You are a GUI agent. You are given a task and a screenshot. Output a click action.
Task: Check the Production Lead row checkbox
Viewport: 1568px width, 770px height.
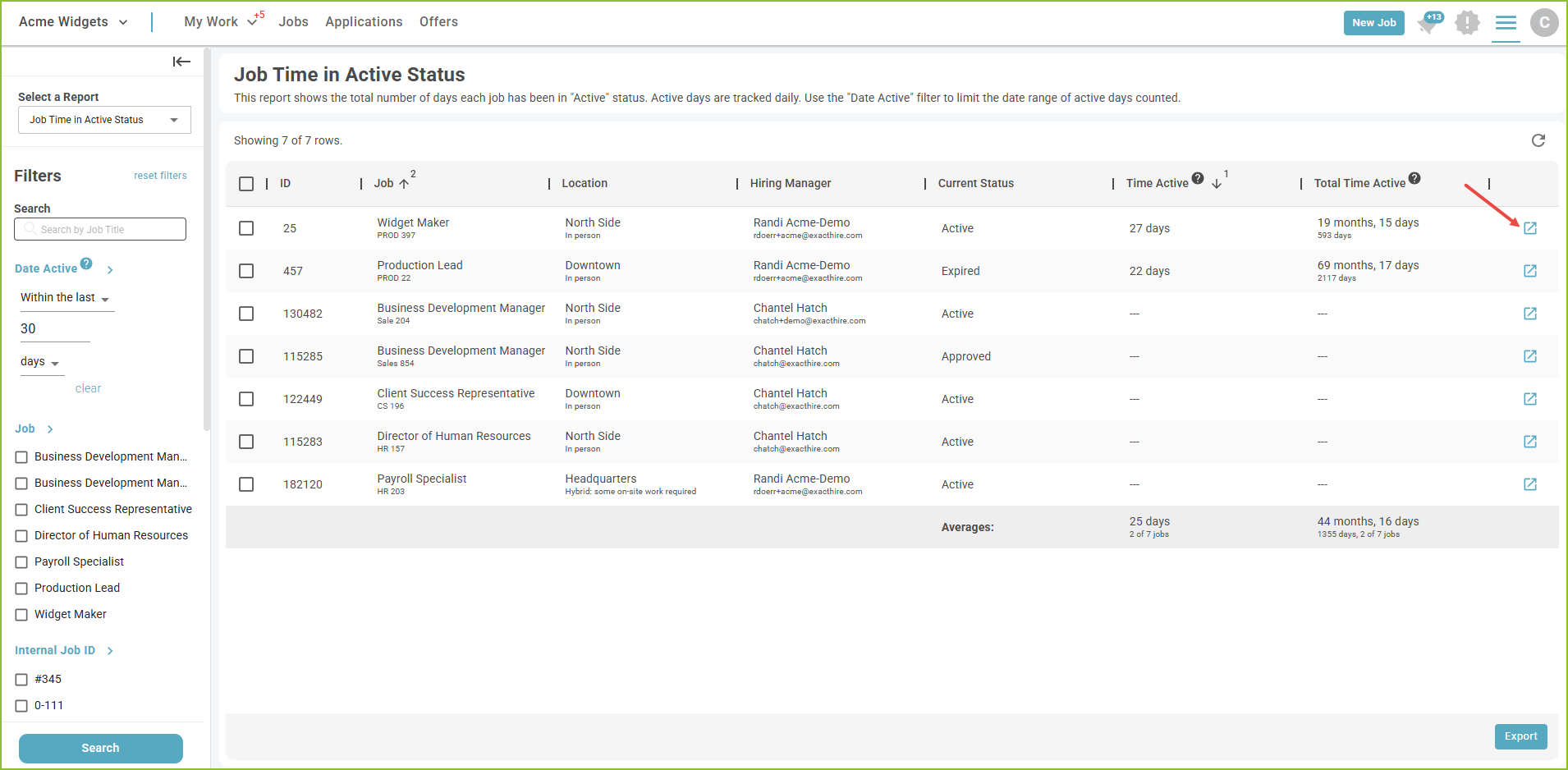pyautogui.click(x=246, y=271)
